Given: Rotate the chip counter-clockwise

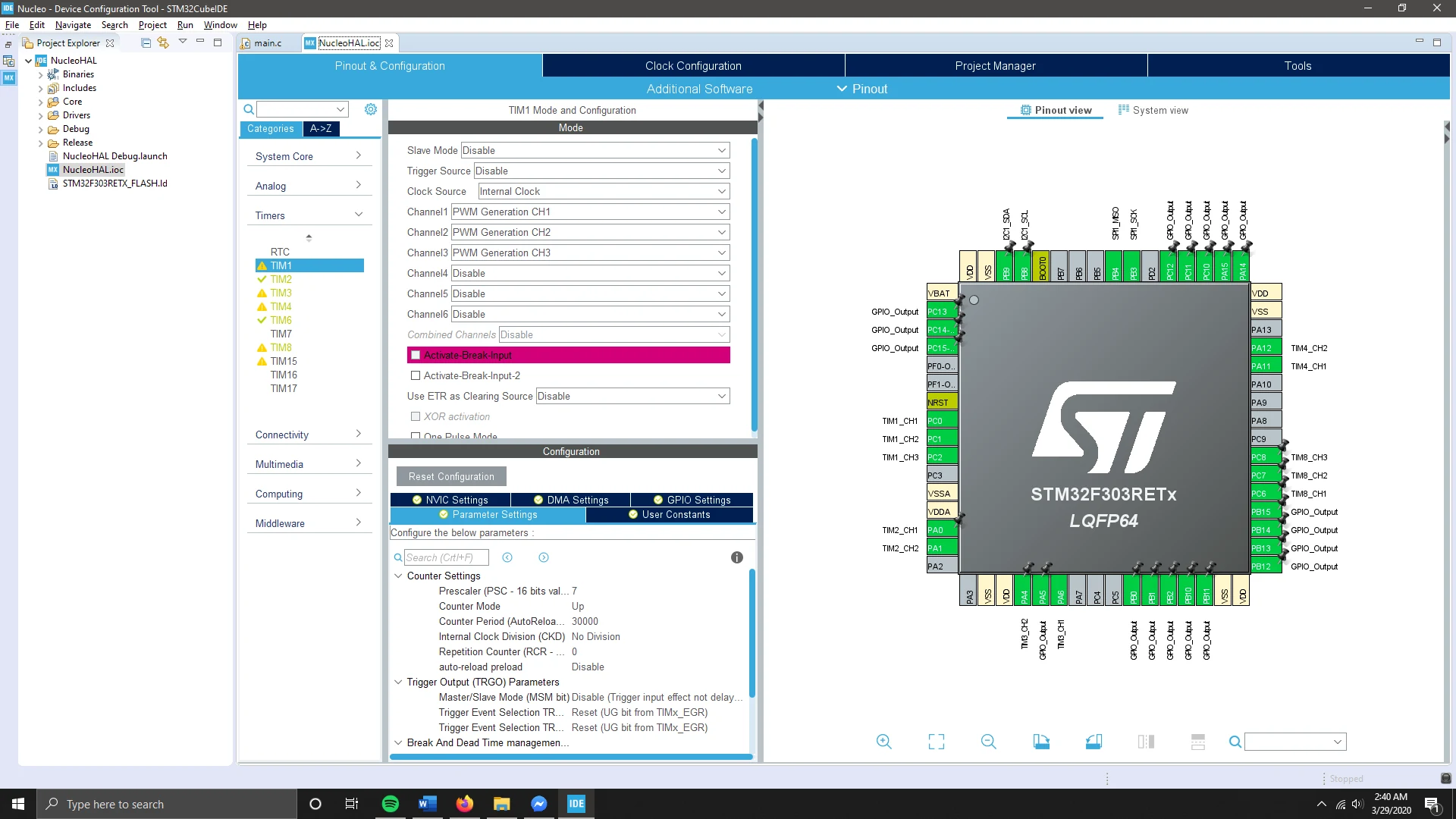Looking at the screenshot, I should [x=1094, y=742].
